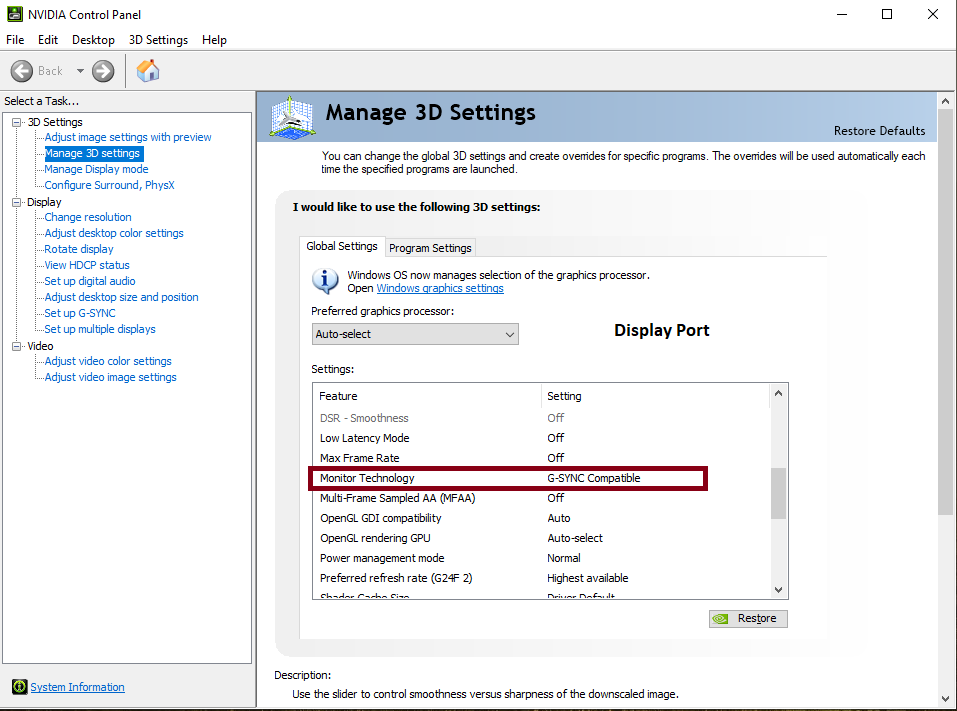Open the Back history dropdown arrow
Screen dimensions: 957x711
click(x=80, y=71)
